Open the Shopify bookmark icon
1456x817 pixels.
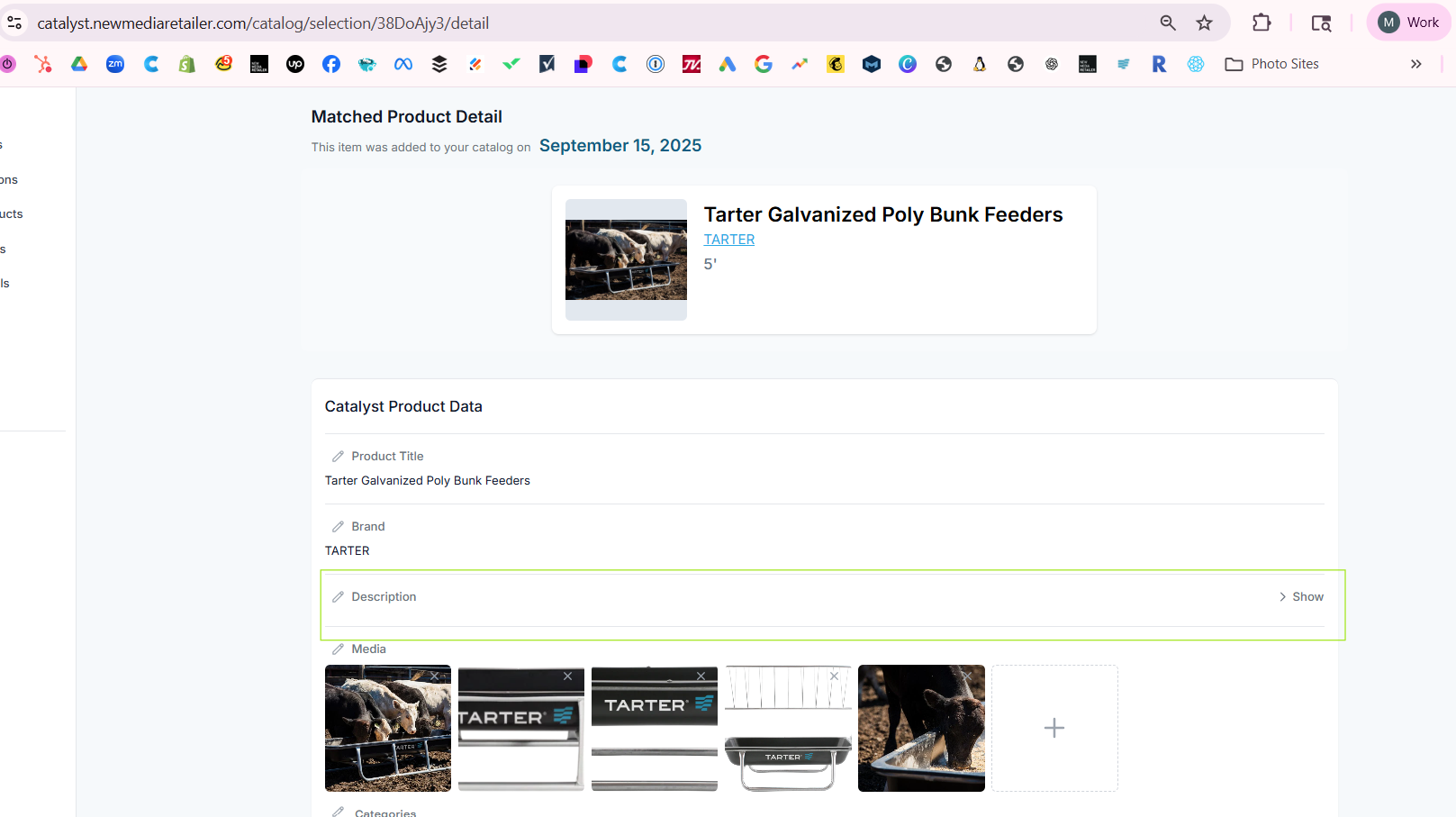pos(187,64)
